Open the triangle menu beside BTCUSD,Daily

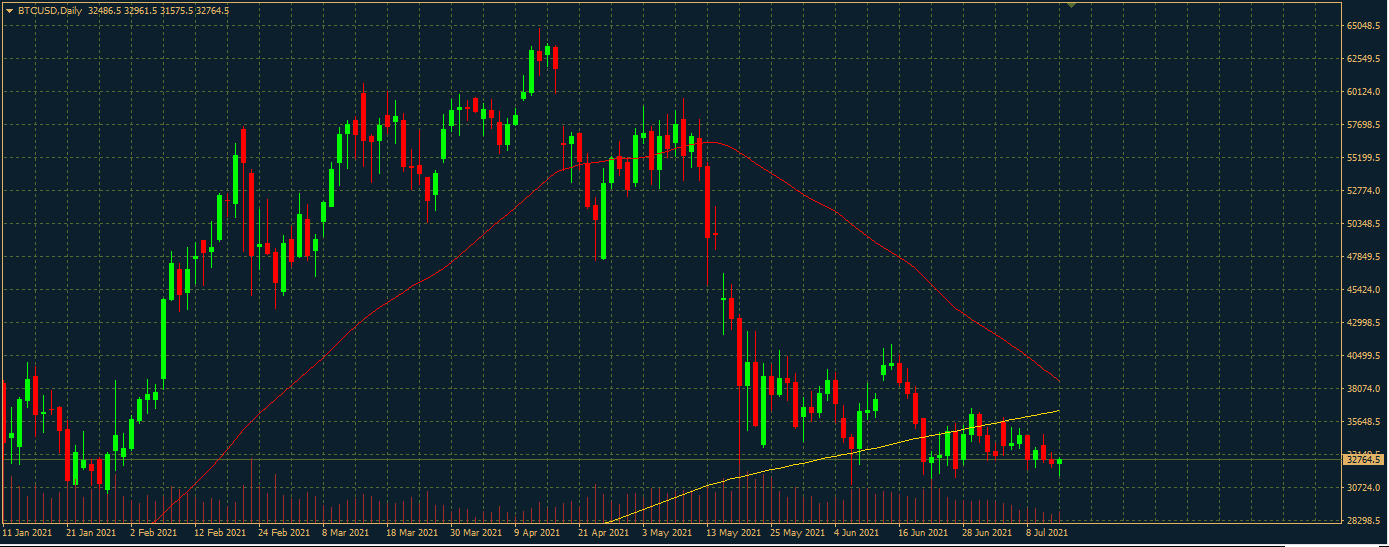pyautogui.click(x=10, y=10)
